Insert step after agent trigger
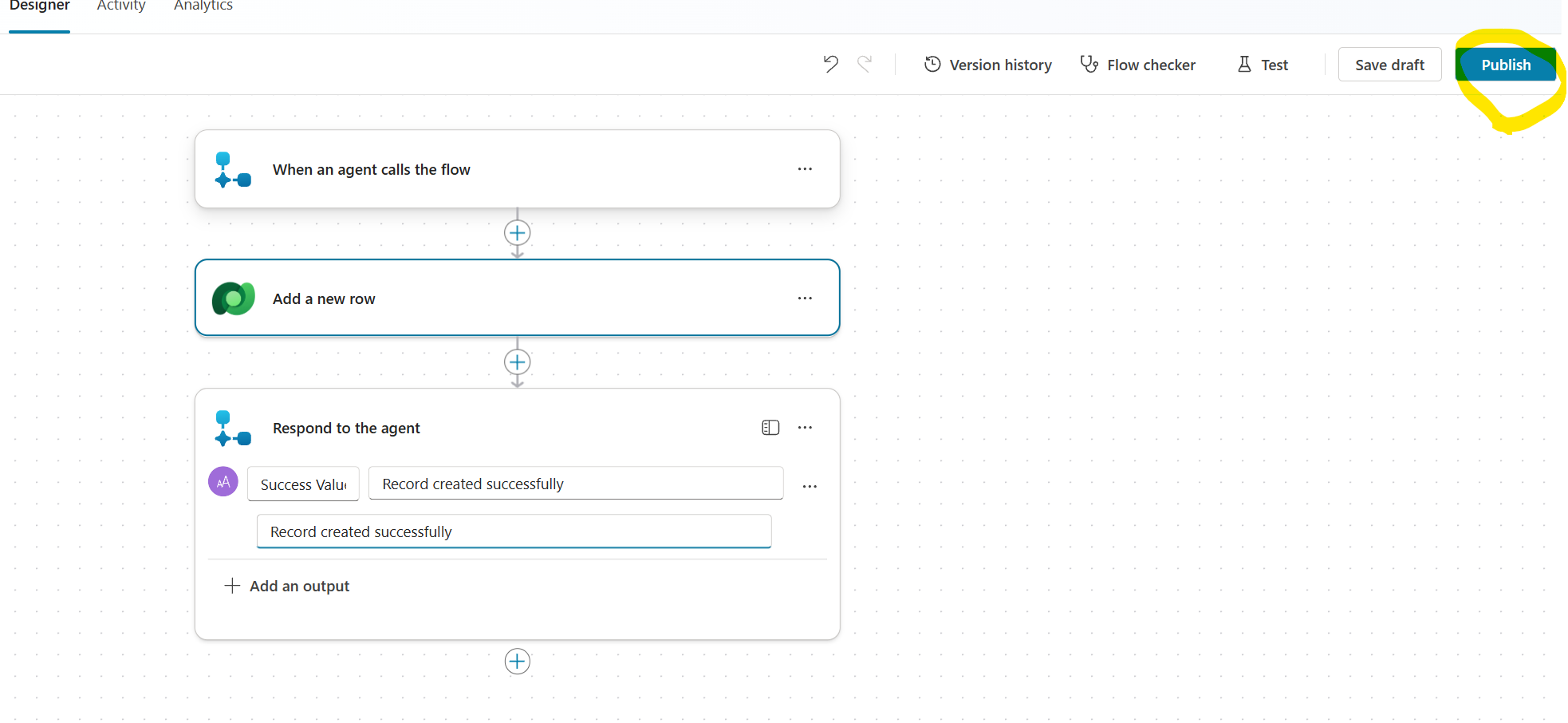1568x723 pixels. (518, 233)
